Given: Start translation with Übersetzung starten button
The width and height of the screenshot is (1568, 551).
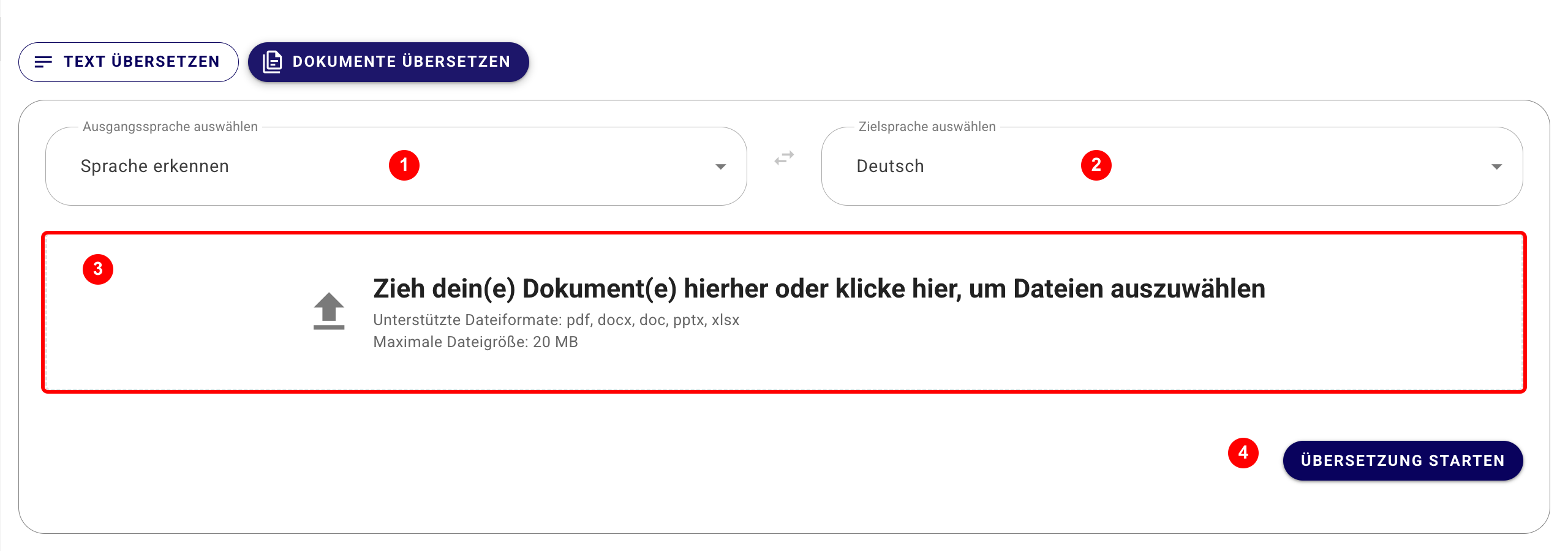Looking at the screenshot, I should point(1403,460).
